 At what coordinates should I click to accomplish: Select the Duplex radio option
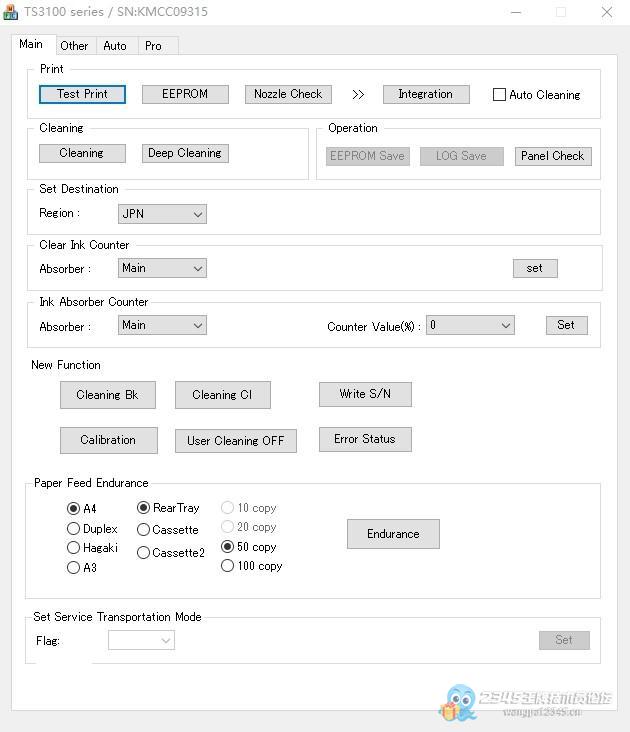74,529
